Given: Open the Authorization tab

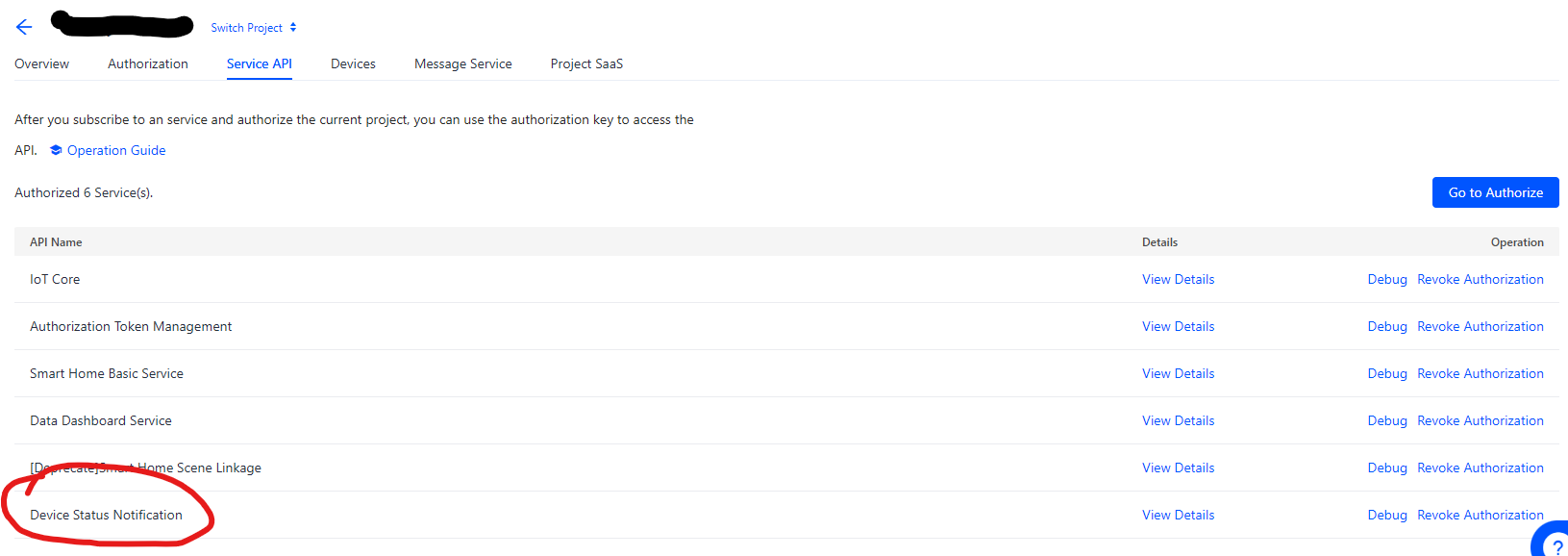Looking at the screenshot, I should [x=148, y=63].
